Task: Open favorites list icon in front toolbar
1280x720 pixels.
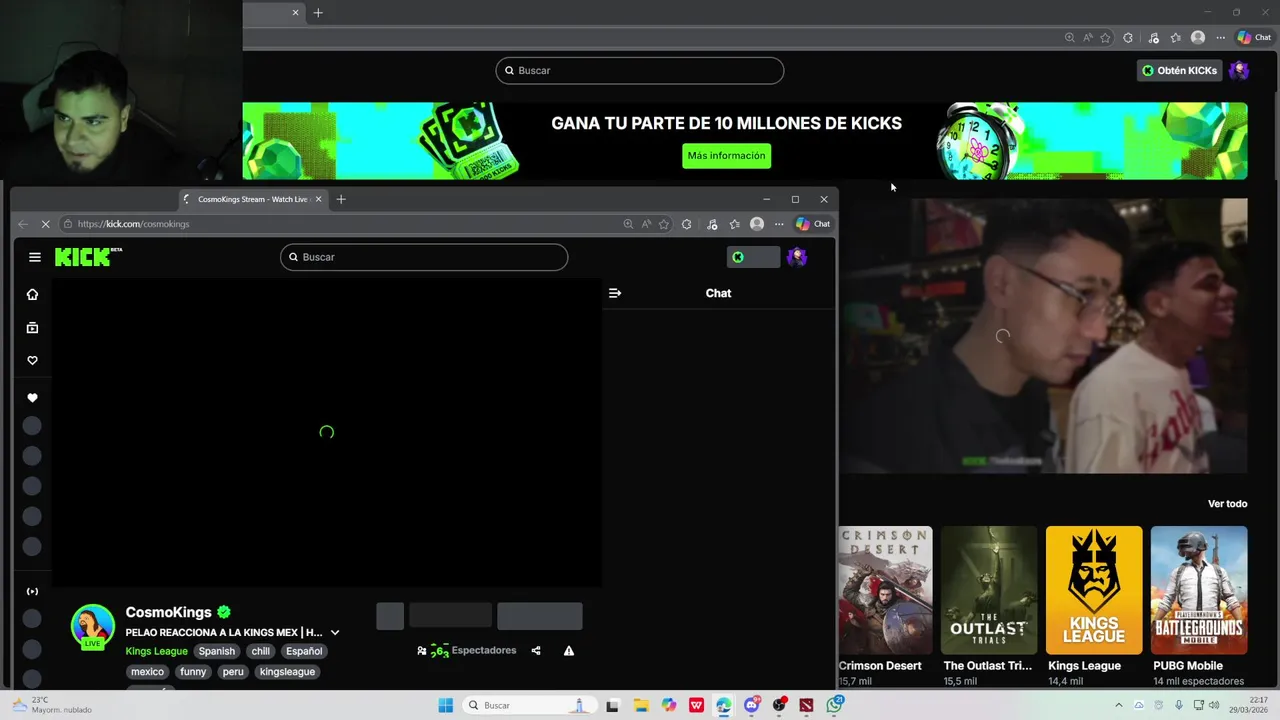Action: (735, 224)
